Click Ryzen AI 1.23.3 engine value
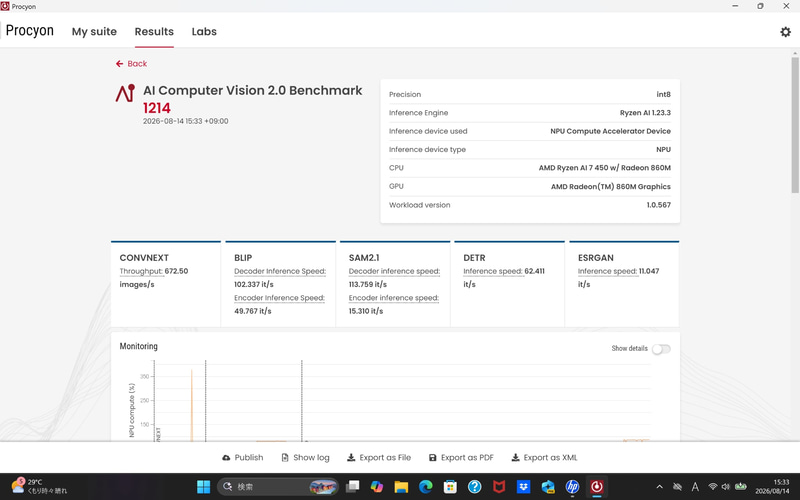 coord(645,113)
